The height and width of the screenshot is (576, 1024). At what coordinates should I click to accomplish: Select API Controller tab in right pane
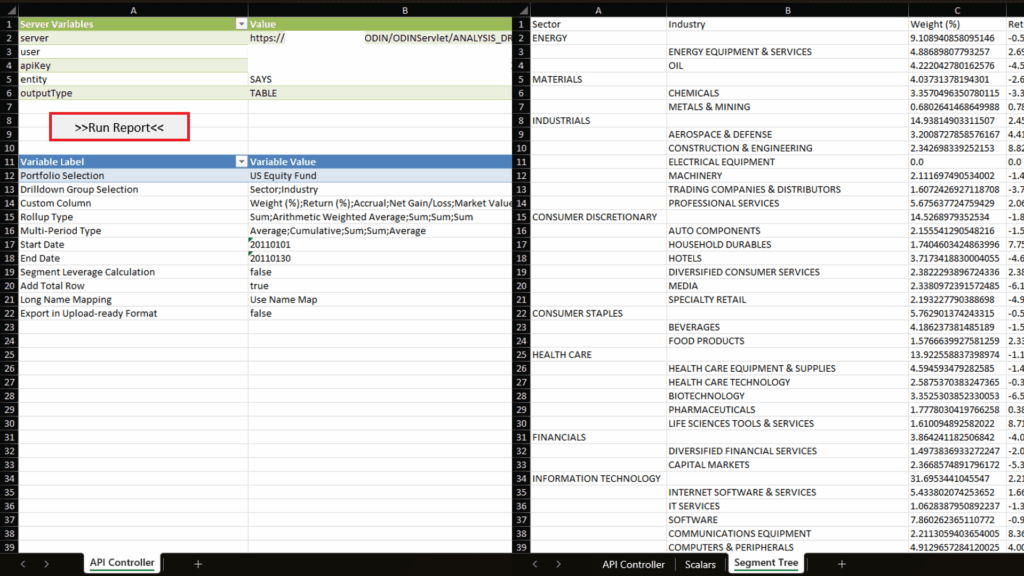coord(633,564)
